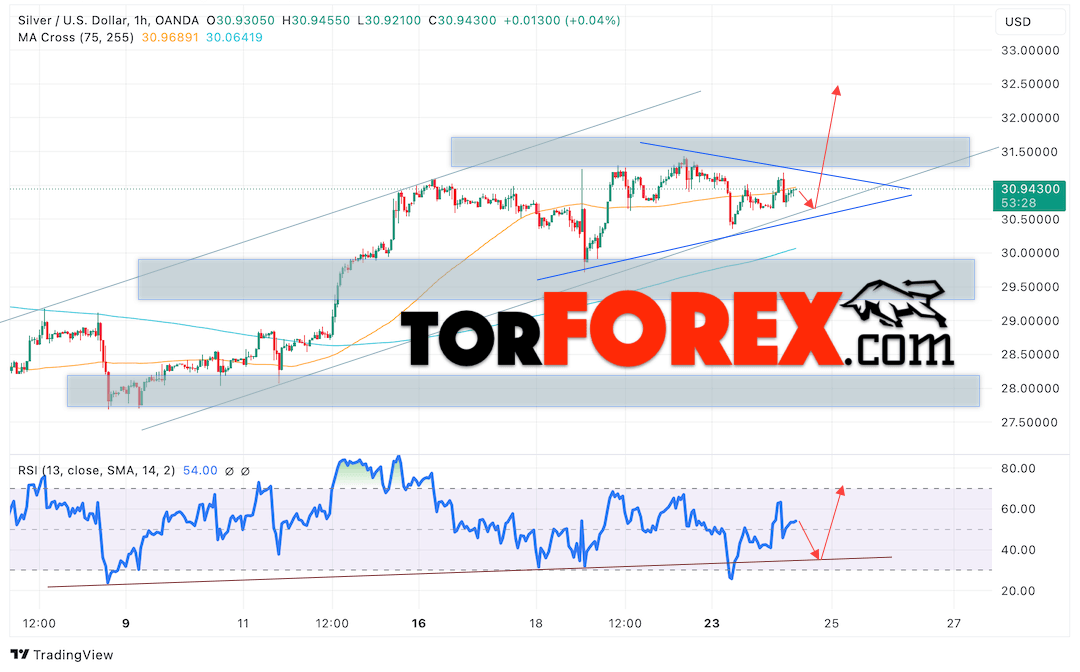Click the low value L30.92100

[x=389, y=21]
